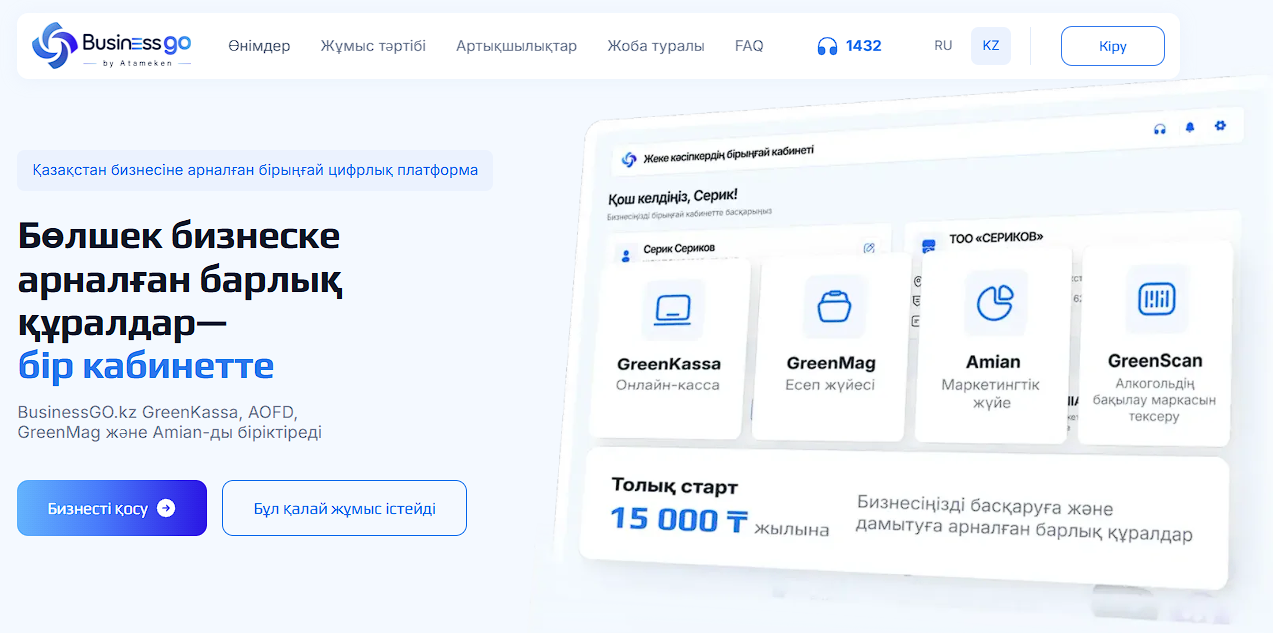1273x633 pixels.
Task: Click the бір кабинетте blue heading text
Action: 146,366
